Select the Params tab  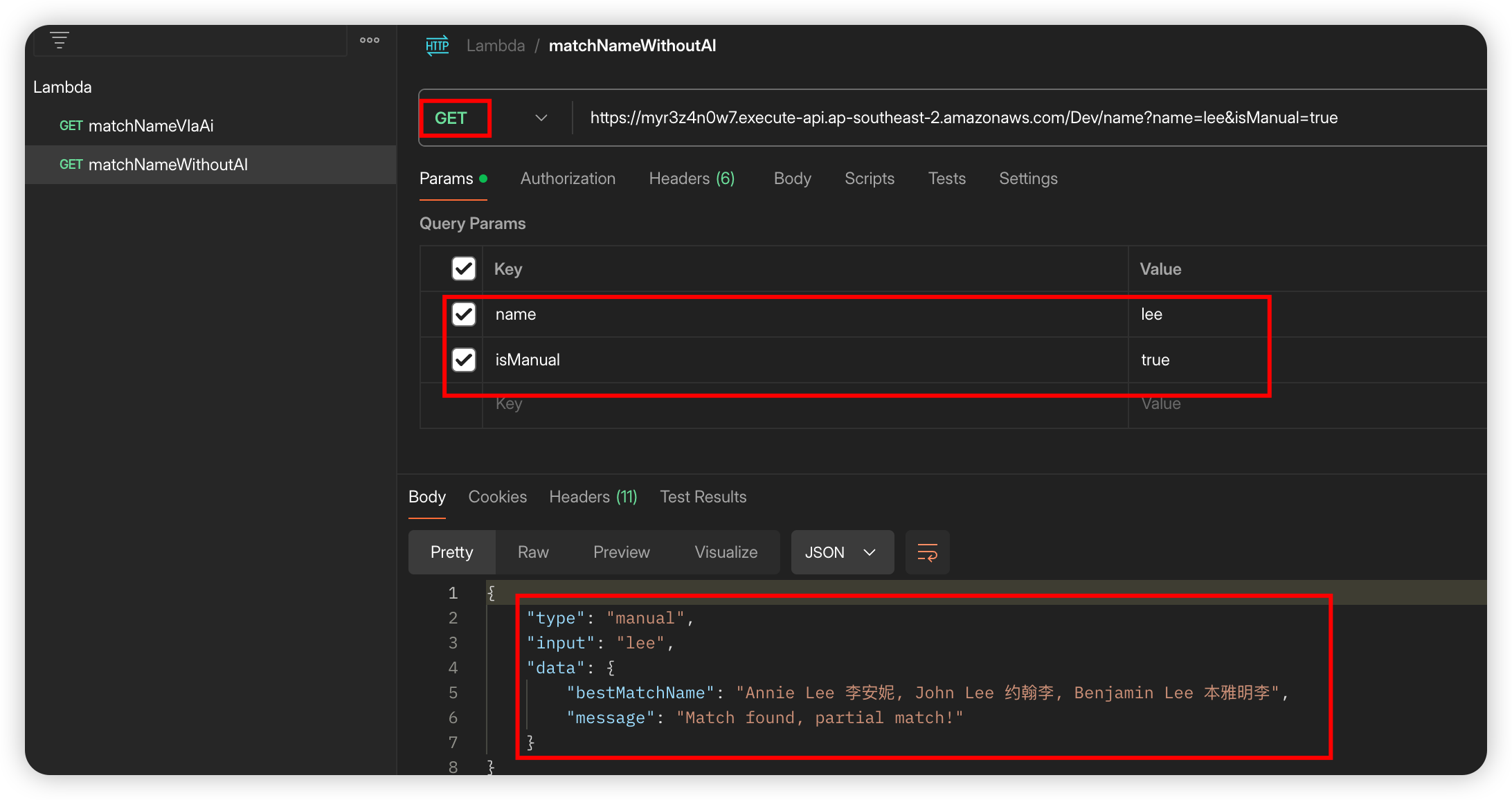[453, 179]
